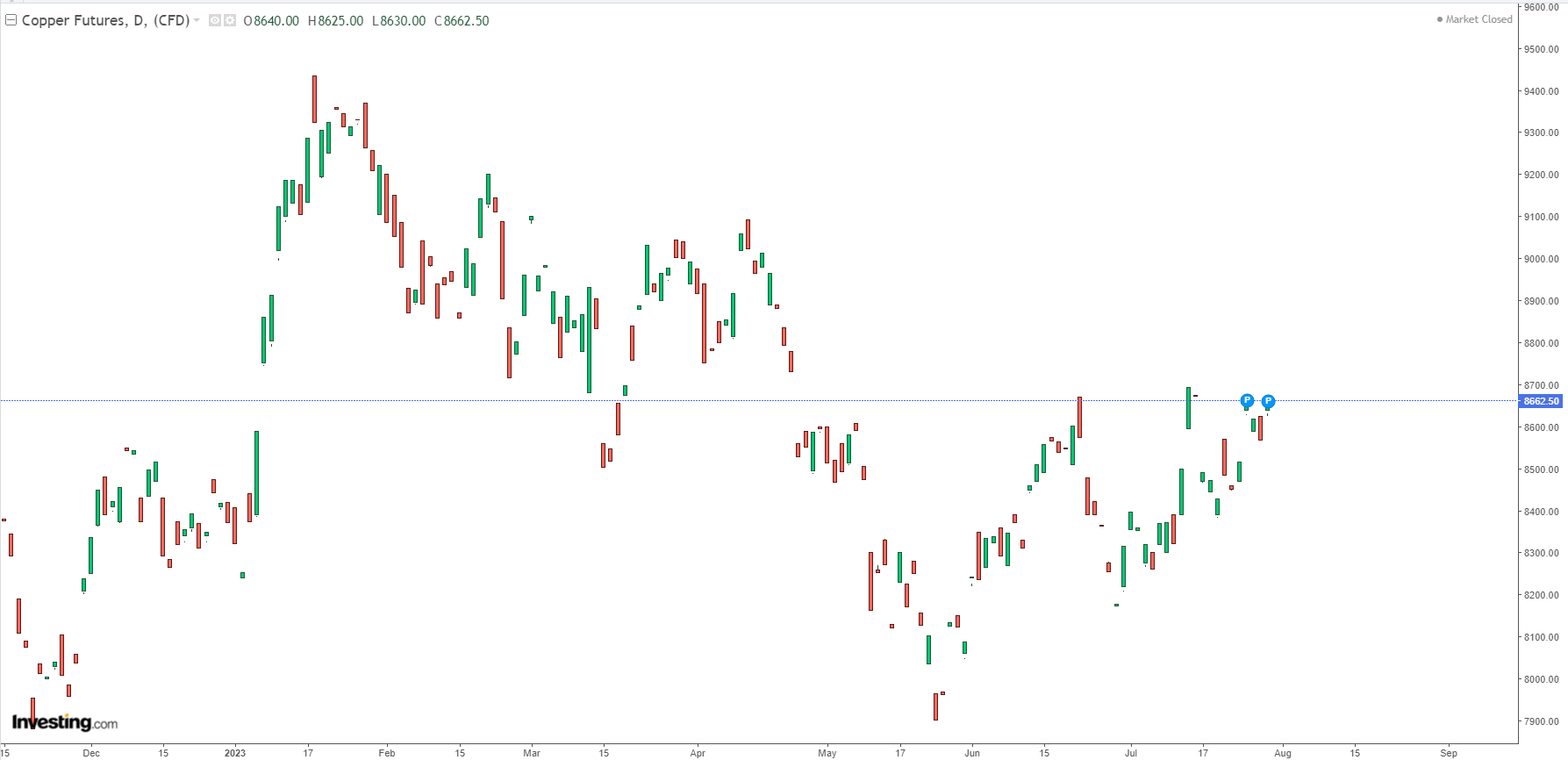Click the Copper Futures, D, (CFD) title
The height and width of the screenshot is (760, 1568).
point(105,20)
